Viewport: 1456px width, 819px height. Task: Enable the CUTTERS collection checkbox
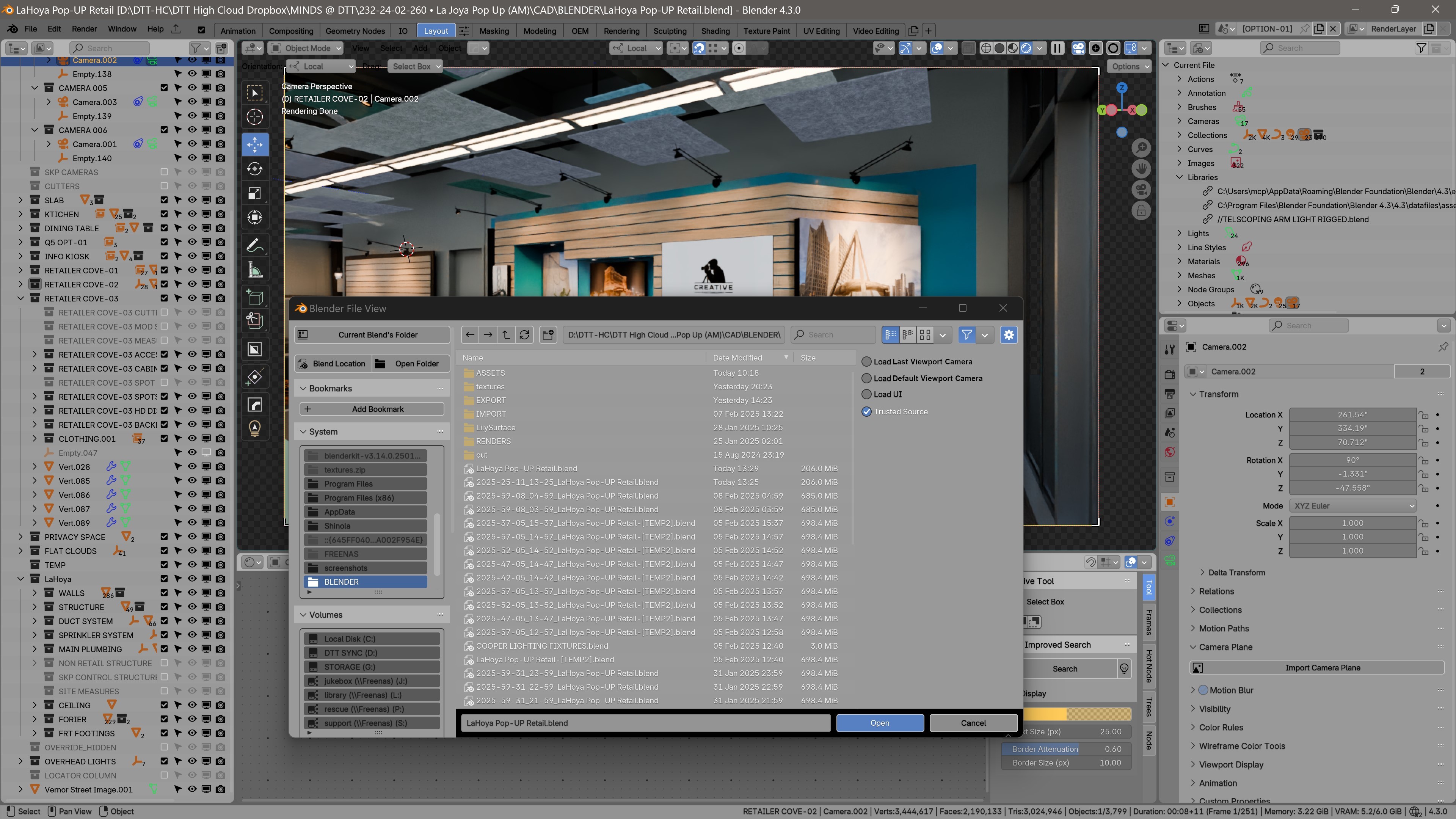tap(164, 186)
